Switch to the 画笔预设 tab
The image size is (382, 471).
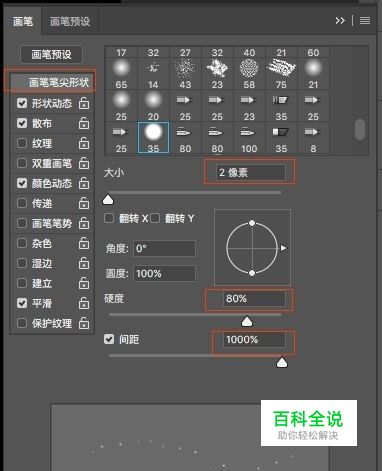coord(70,21)
